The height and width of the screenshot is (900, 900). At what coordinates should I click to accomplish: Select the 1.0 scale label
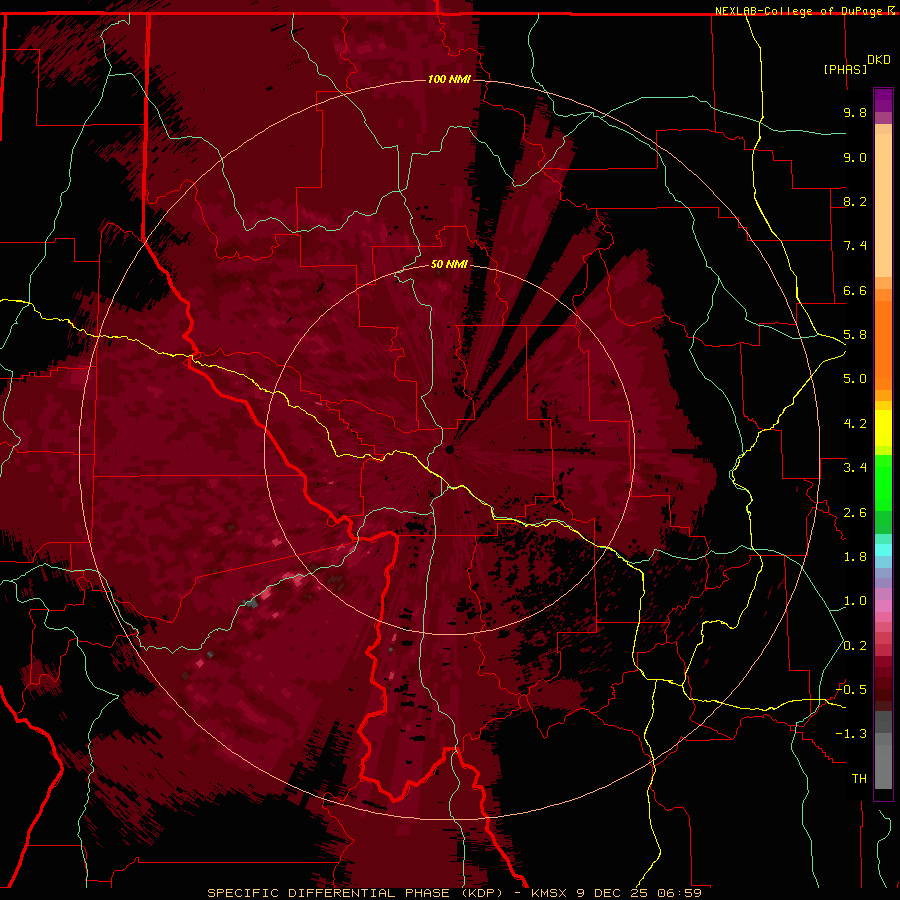(x=855, y=601)
